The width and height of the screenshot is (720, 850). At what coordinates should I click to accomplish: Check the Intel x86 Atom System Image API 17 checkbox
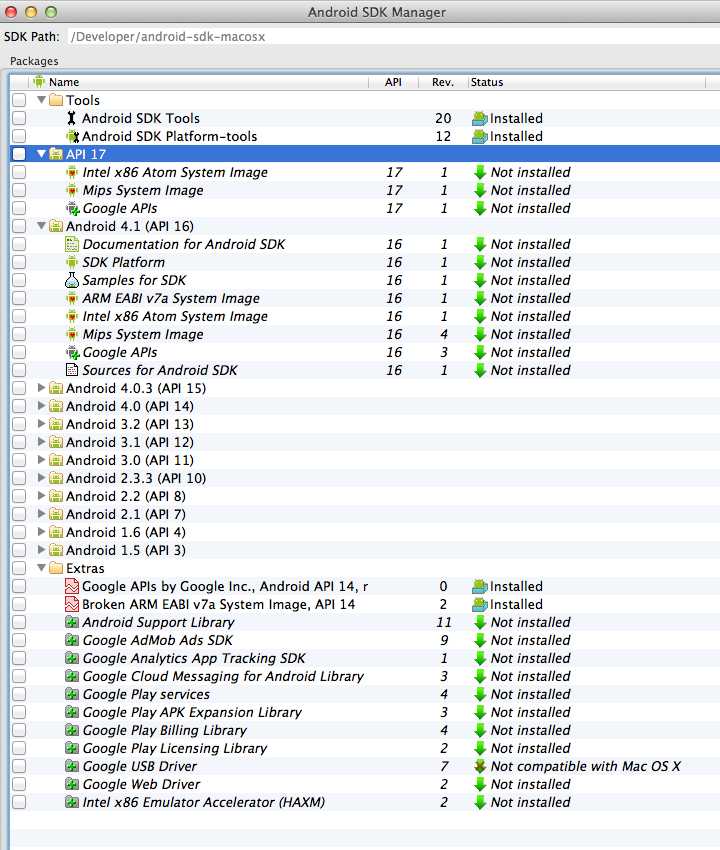tap(19, 172)
